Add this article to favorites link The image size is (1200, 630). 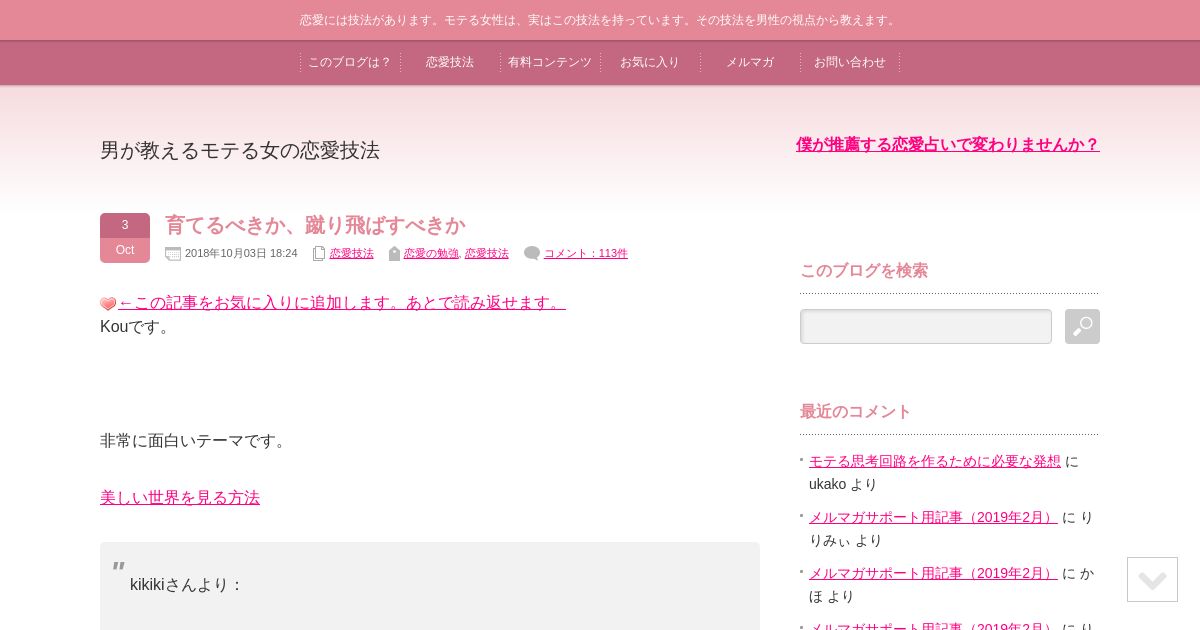click(x=342, y=302)
